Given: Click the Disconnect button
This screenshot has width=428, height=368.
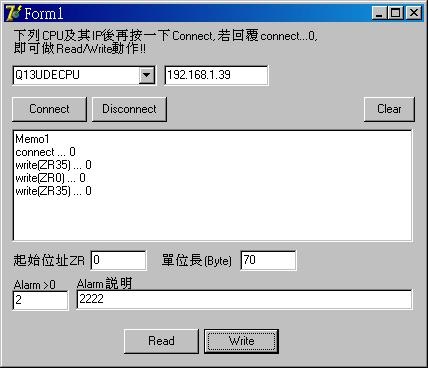Looking at the screenshot, I should click(129, 109).
